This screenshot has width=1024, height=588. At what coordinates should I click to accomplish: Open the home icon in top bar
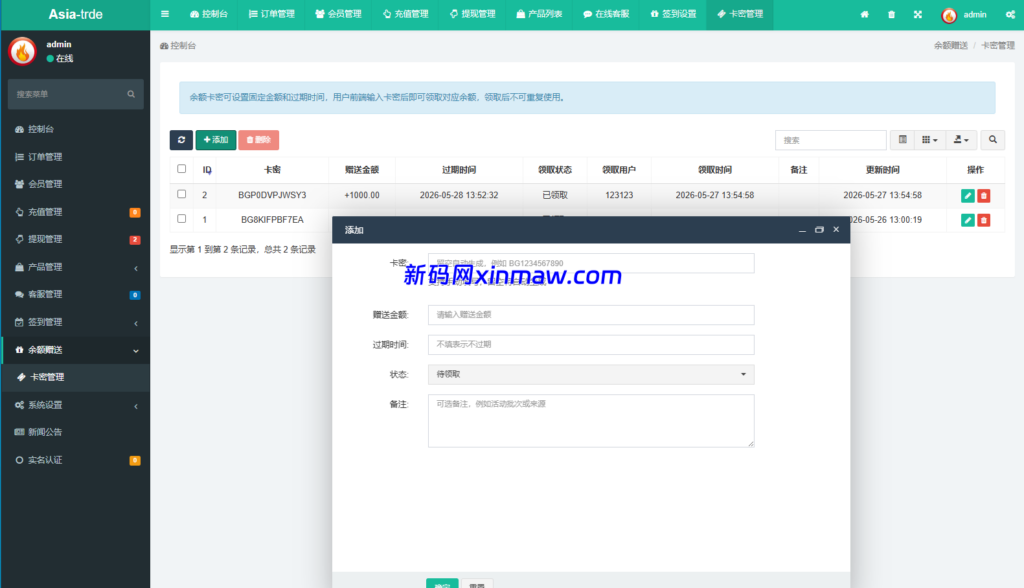pyautogui.click(x=864, y=14)
